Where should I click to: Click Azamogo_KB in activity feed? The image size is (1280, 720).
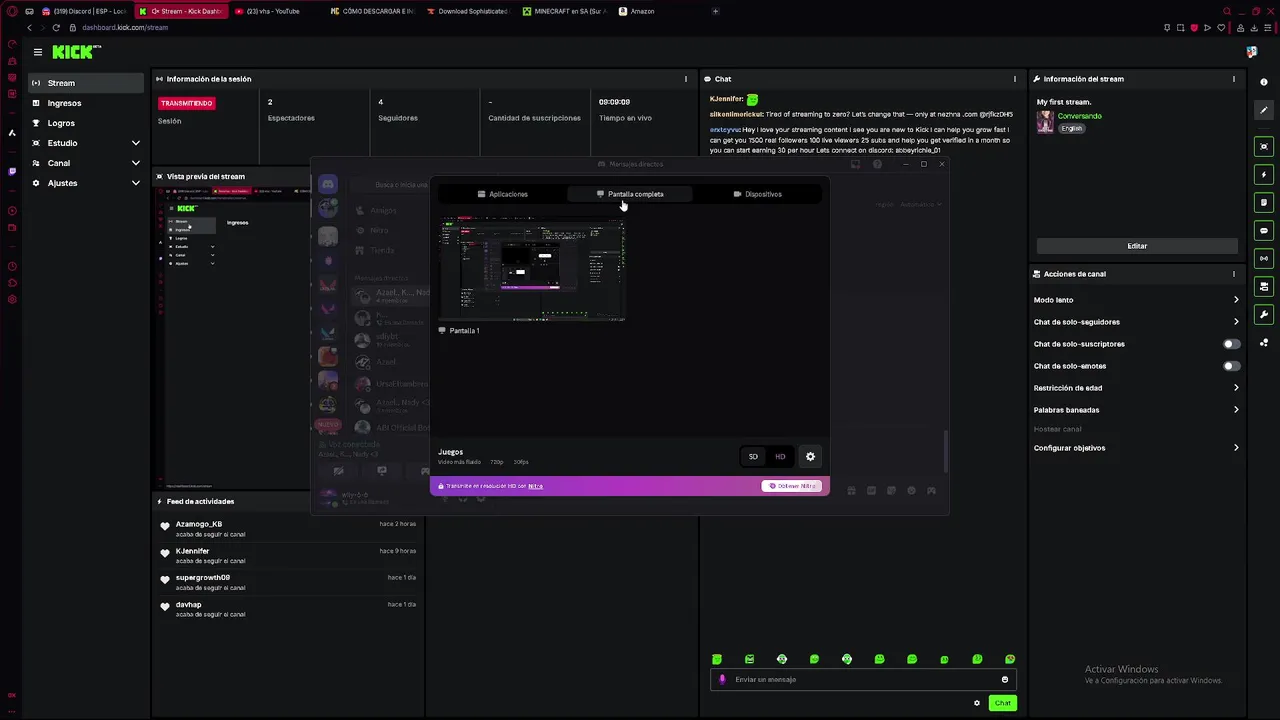(x=199, y=524)
